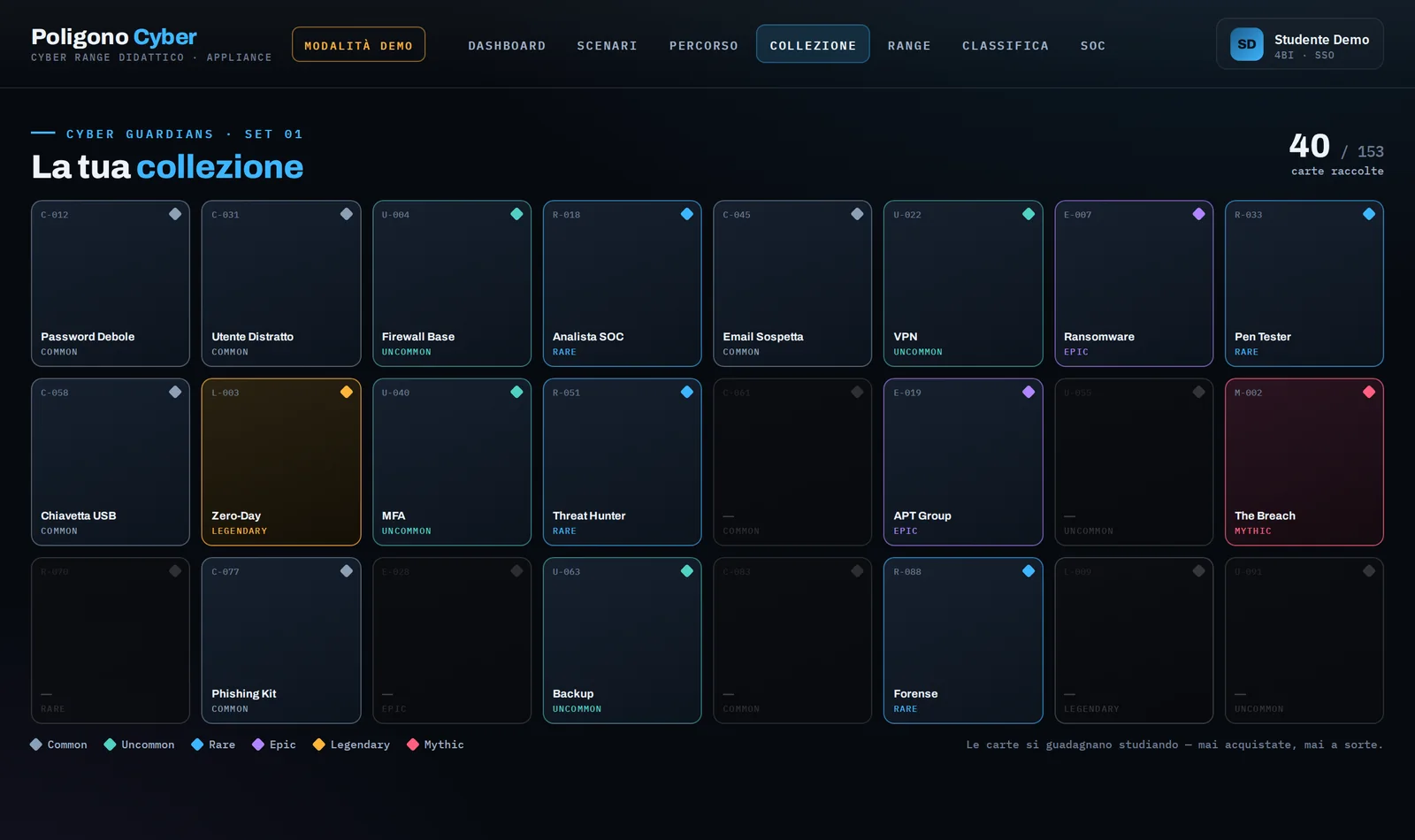Open the Ransomware epic card
The height and width of the screenshot is (840, 1415).
click(x=1134, y=284)
